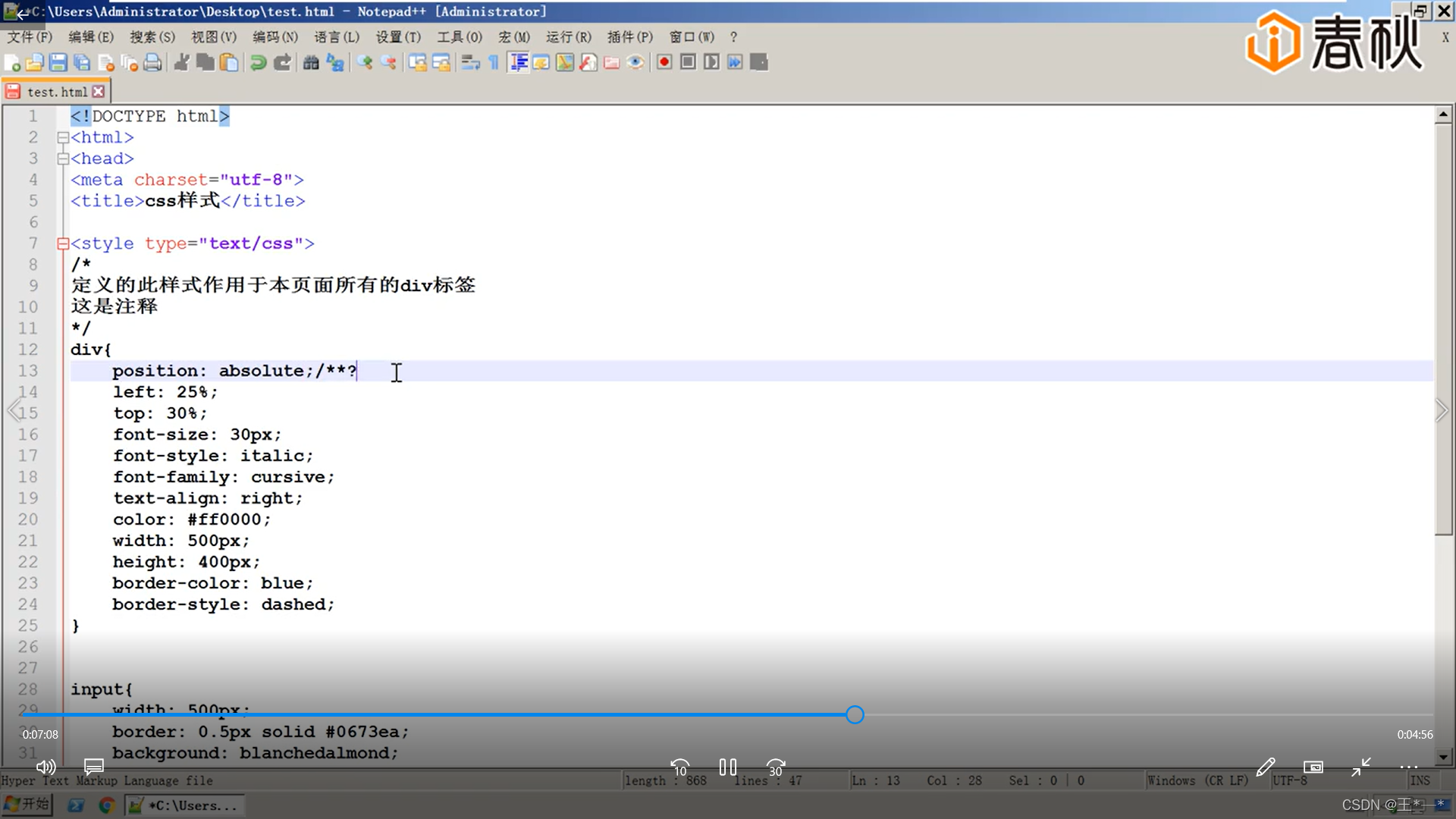The width and height of the screenshot is (1456, 819).
Task: Open Find with the binoculars icon
Action: pyautogui.click(x=311, y=63)
